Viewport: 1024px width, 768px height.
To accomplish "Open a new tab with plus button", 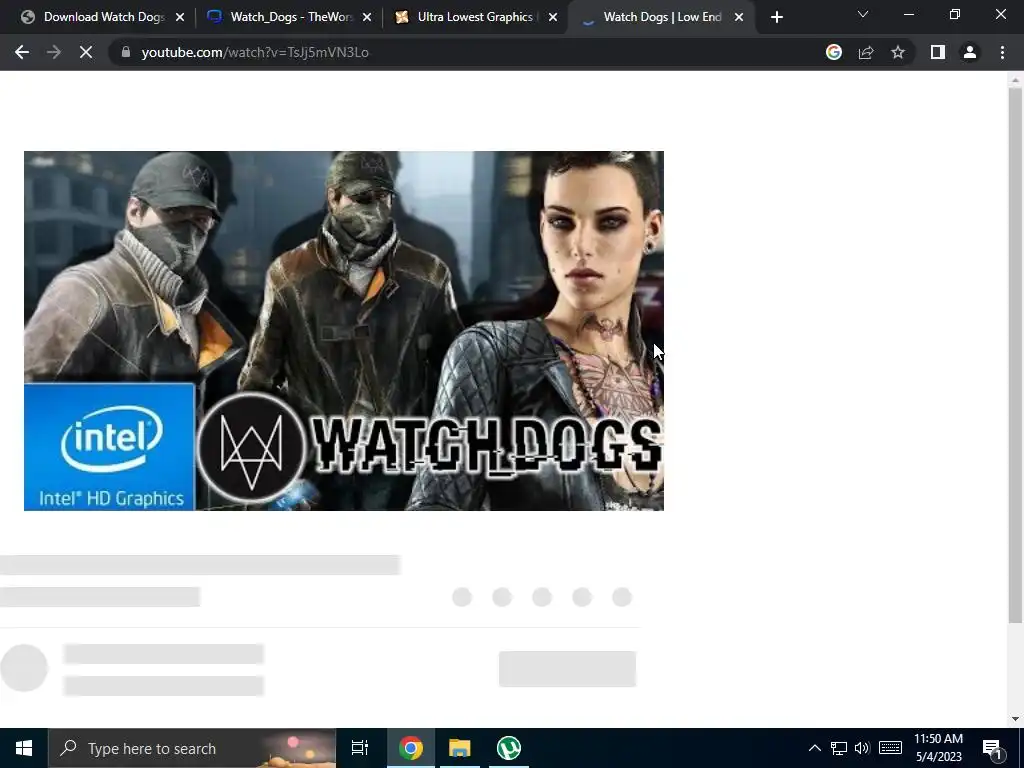I will coord(776,18).
